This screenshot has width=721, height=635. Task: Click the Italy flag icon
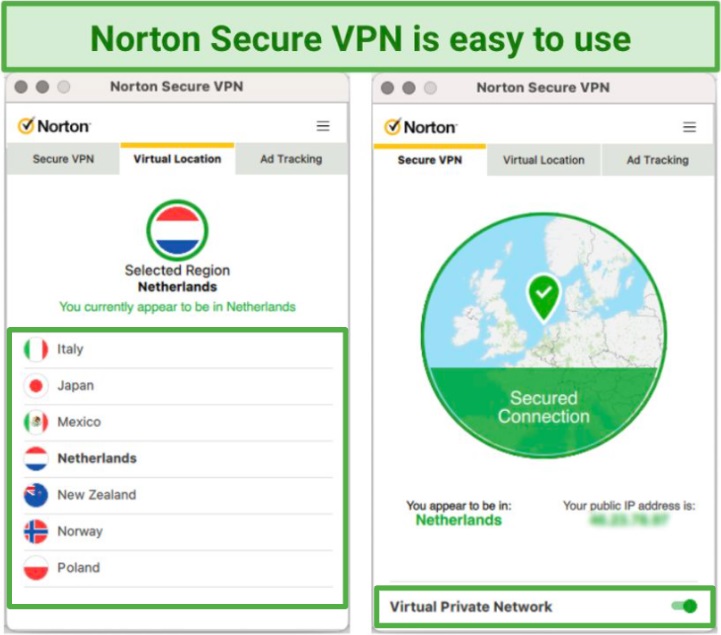point(35,349)
